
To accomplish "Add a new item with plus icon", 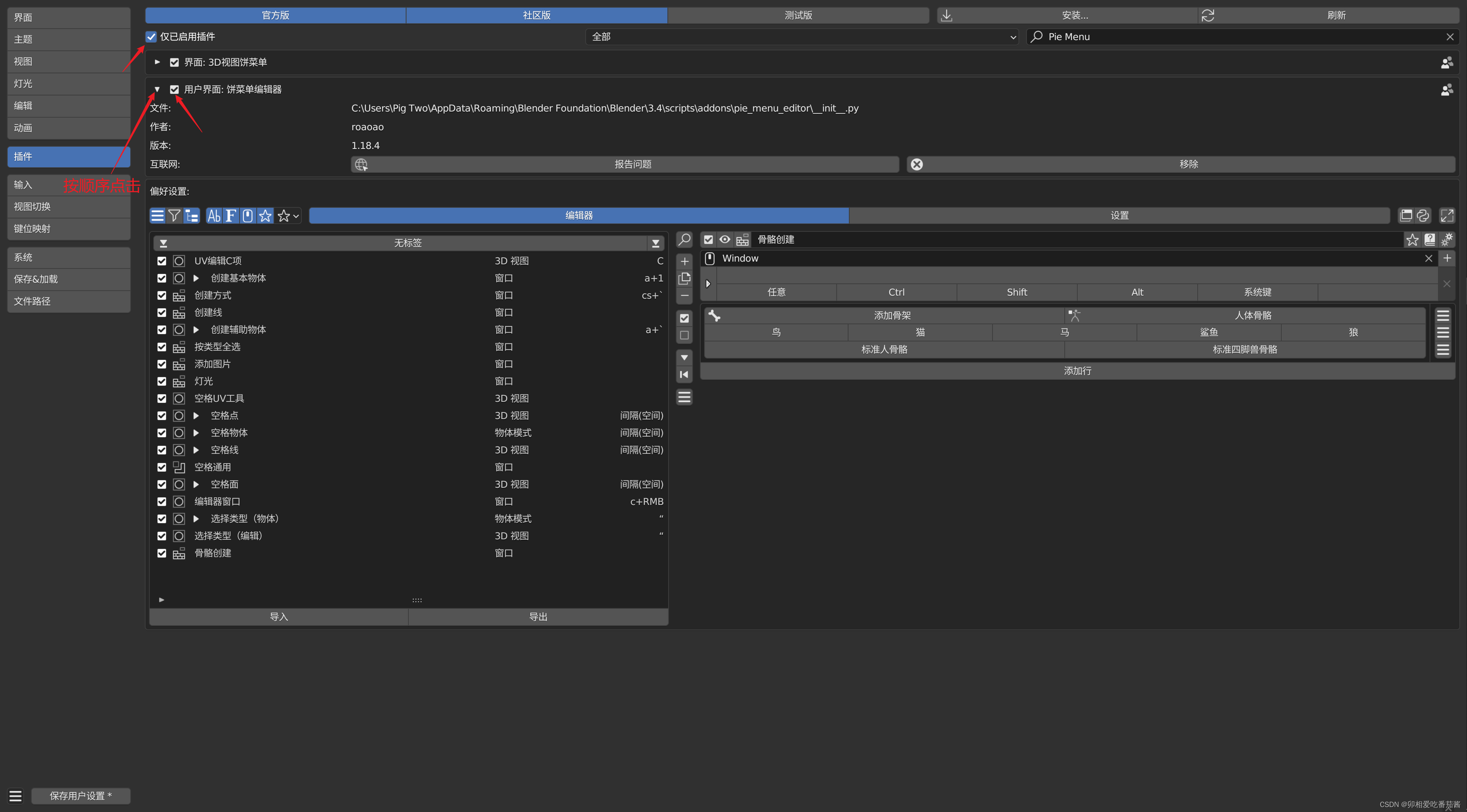I will tap(685, 261).
